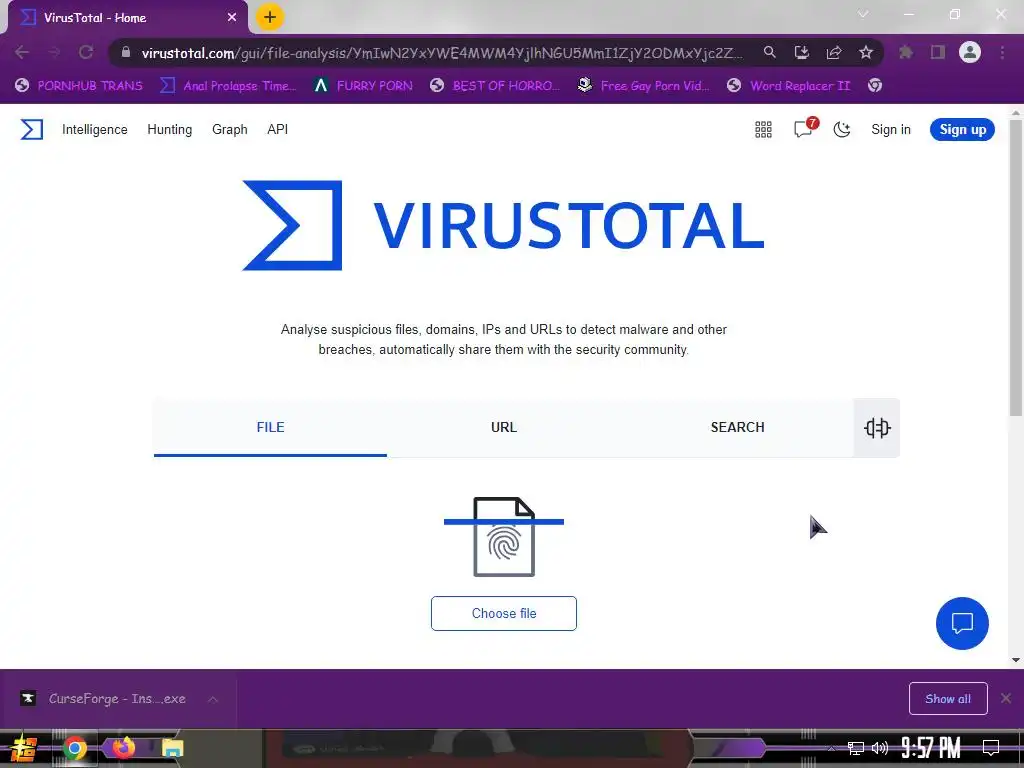Viewport: 1024px width, 768px height.
Task: Open the CurseForge download item
Action: pyautogui.click(x=103, y=699)
